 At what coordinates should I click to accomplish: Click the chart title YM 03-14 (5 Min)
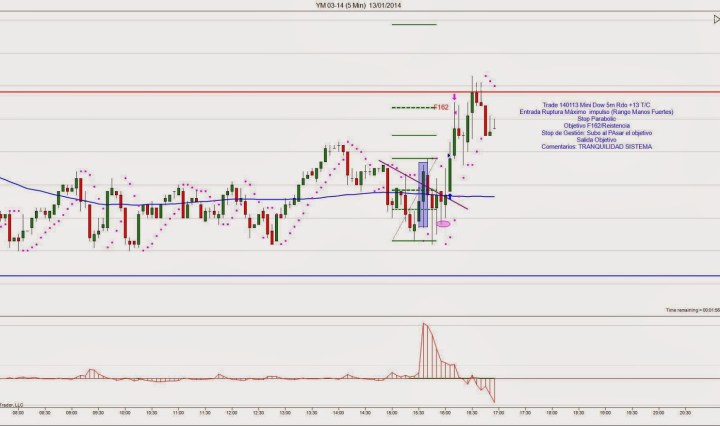[x=360, y=6]
